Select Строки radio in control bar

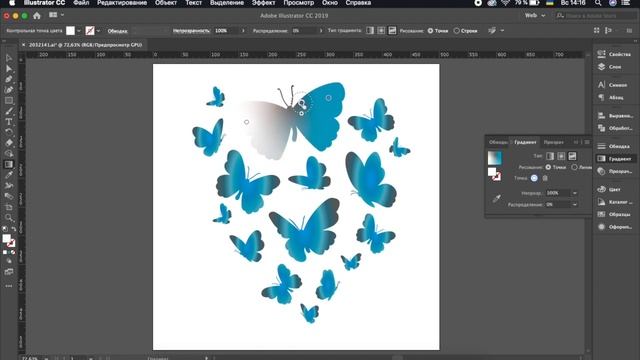pyautogui.click(x=456, y=31)
